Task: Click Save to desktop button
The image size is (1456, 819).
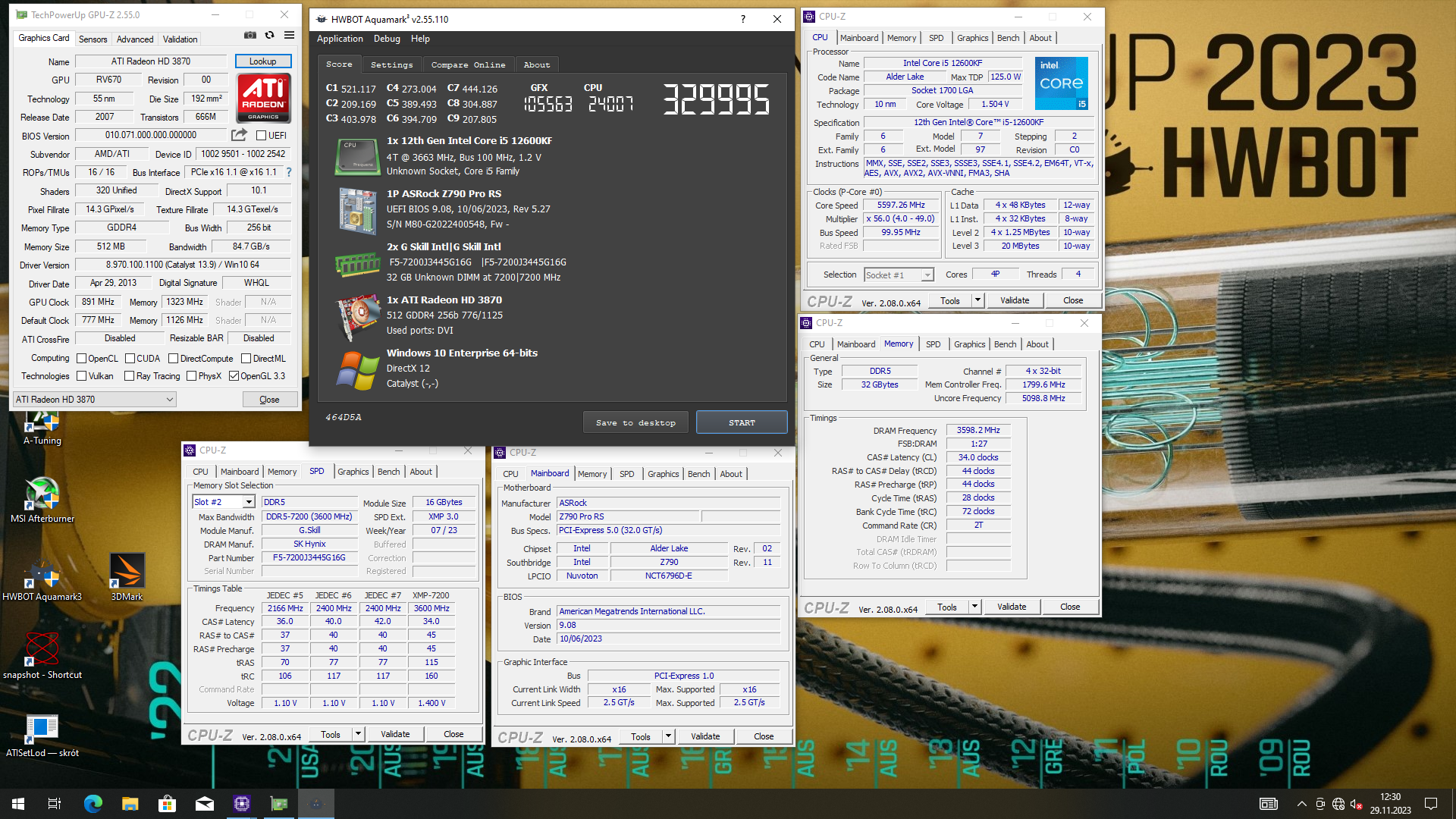Action: (x=635, y=422)
